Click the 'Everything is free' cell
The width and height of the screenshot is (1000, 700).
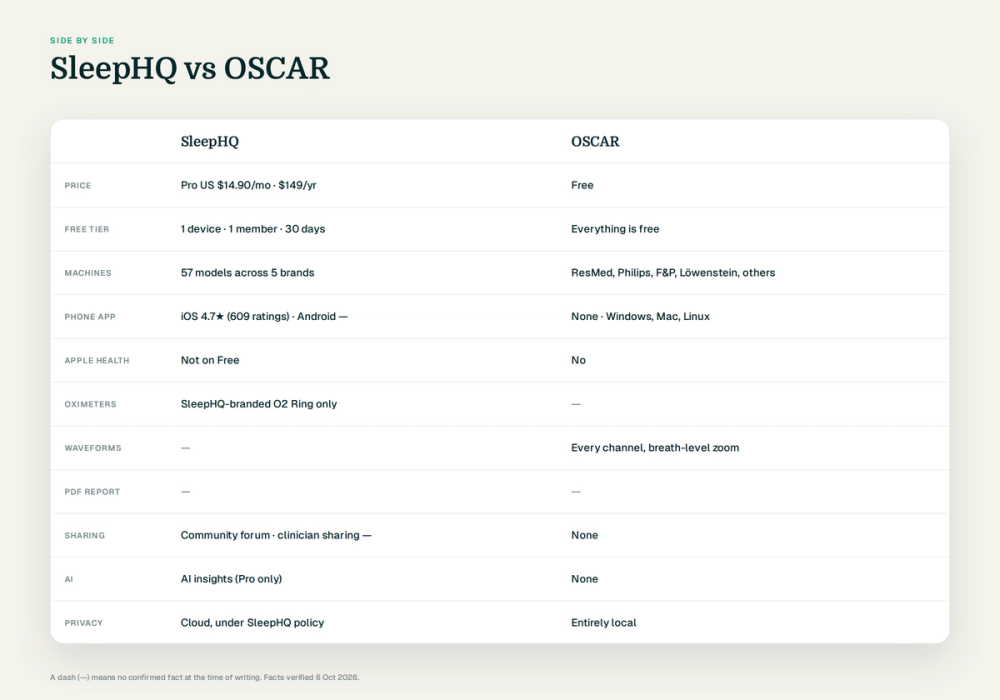[615, 229]
